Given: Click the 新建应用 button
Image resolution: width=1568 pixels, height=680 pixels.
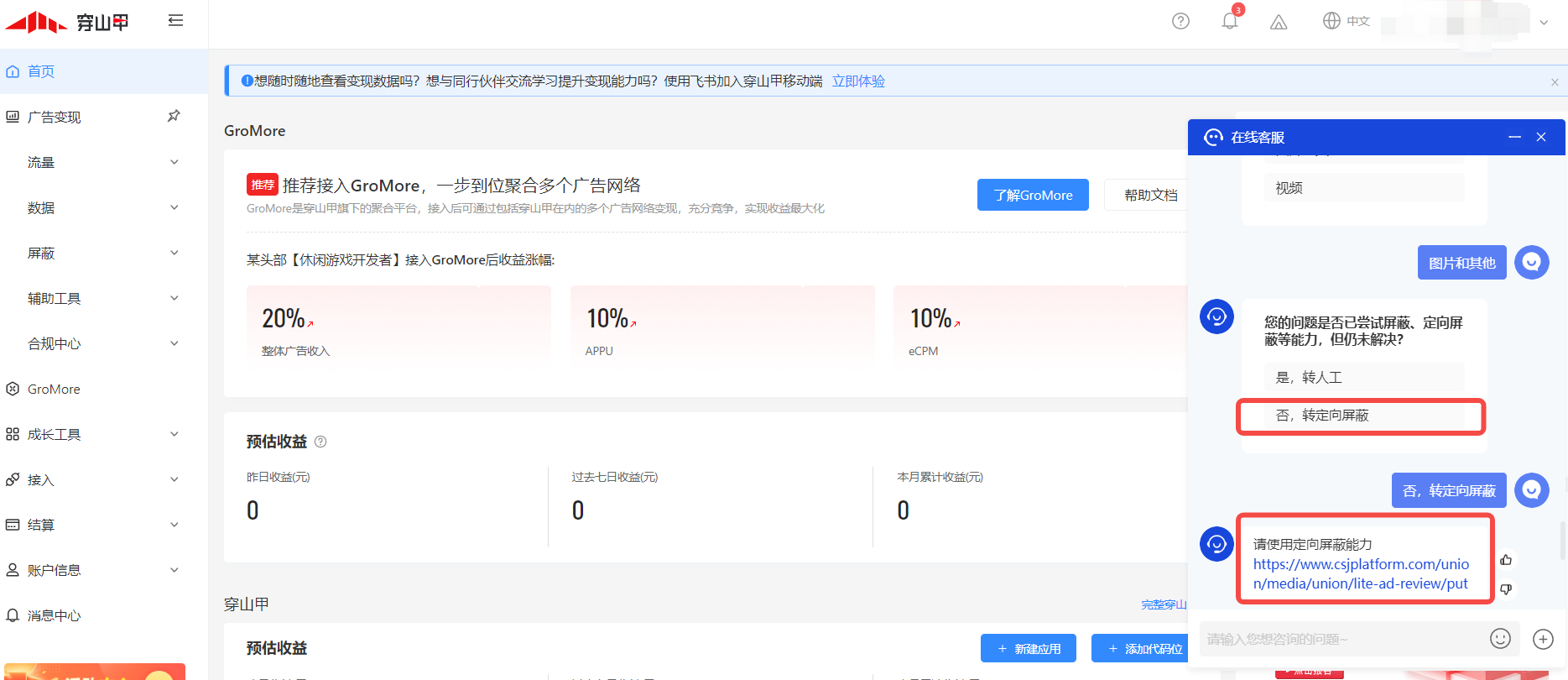Looking at the screenshot, I should 1029,648.
